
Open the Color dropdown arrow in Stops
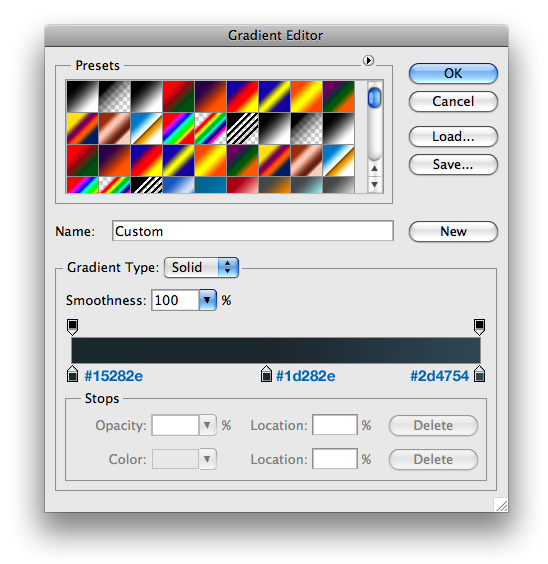pyautogui.click(x=207, y=459)
